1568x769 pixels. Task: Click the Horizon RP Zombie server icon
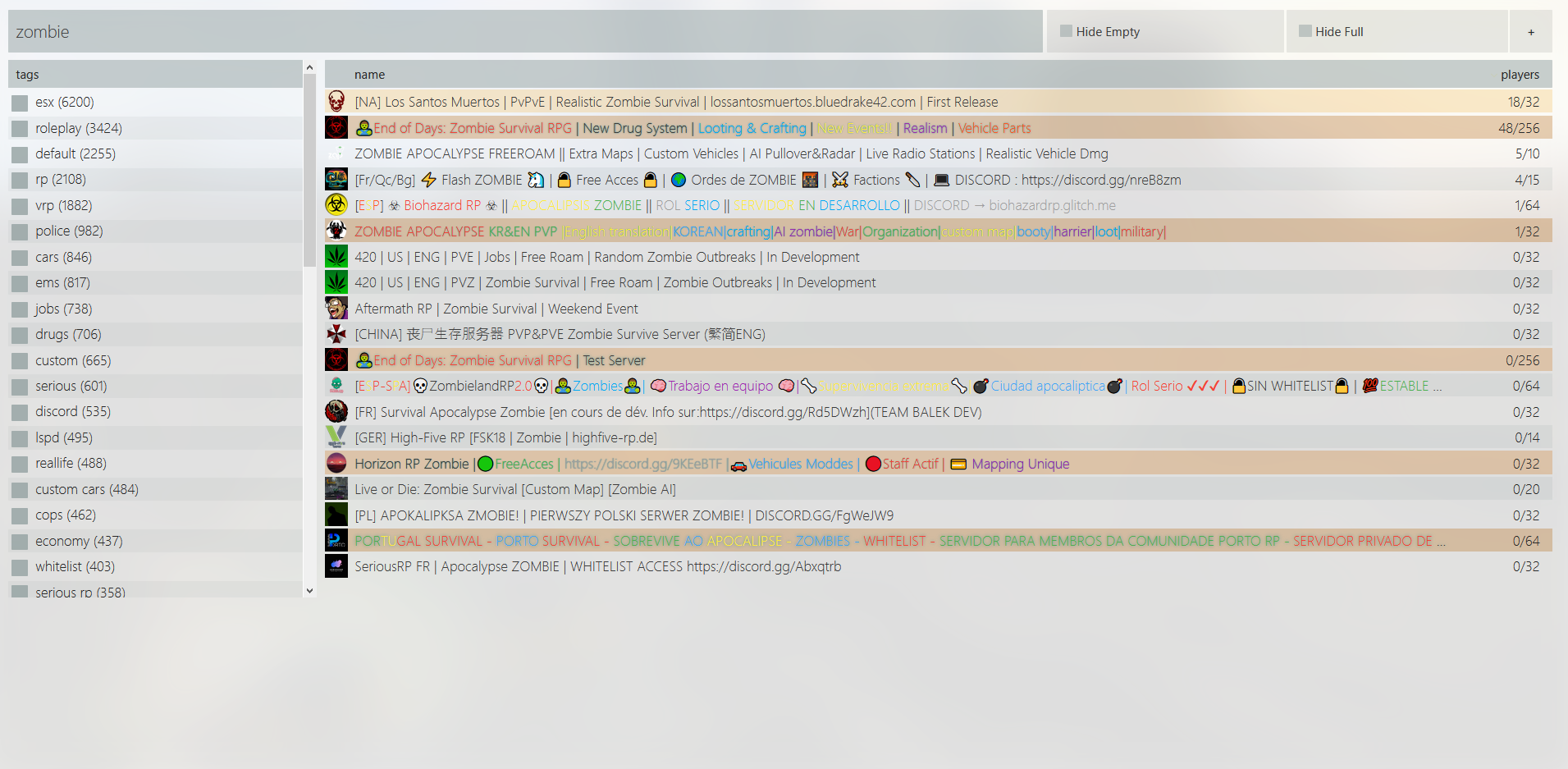(336, 464)
